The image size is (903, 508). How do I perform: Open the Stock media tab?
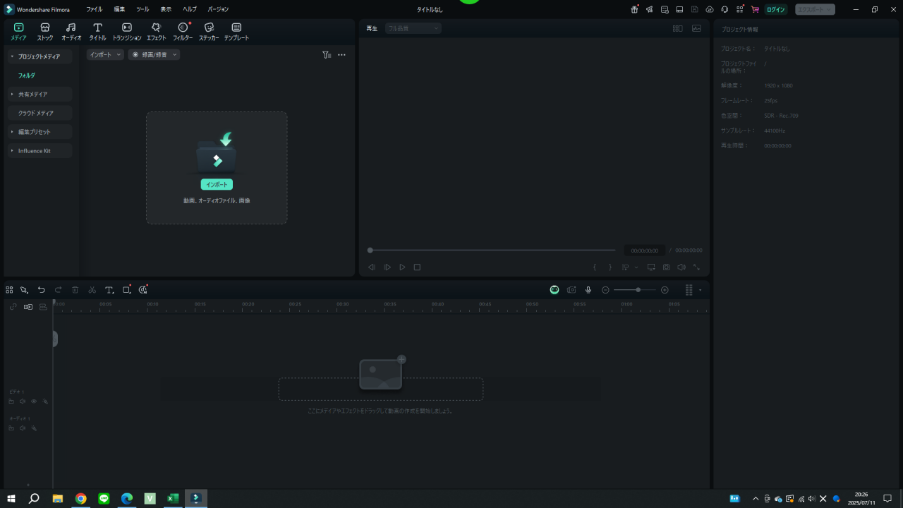coord(45,30)
